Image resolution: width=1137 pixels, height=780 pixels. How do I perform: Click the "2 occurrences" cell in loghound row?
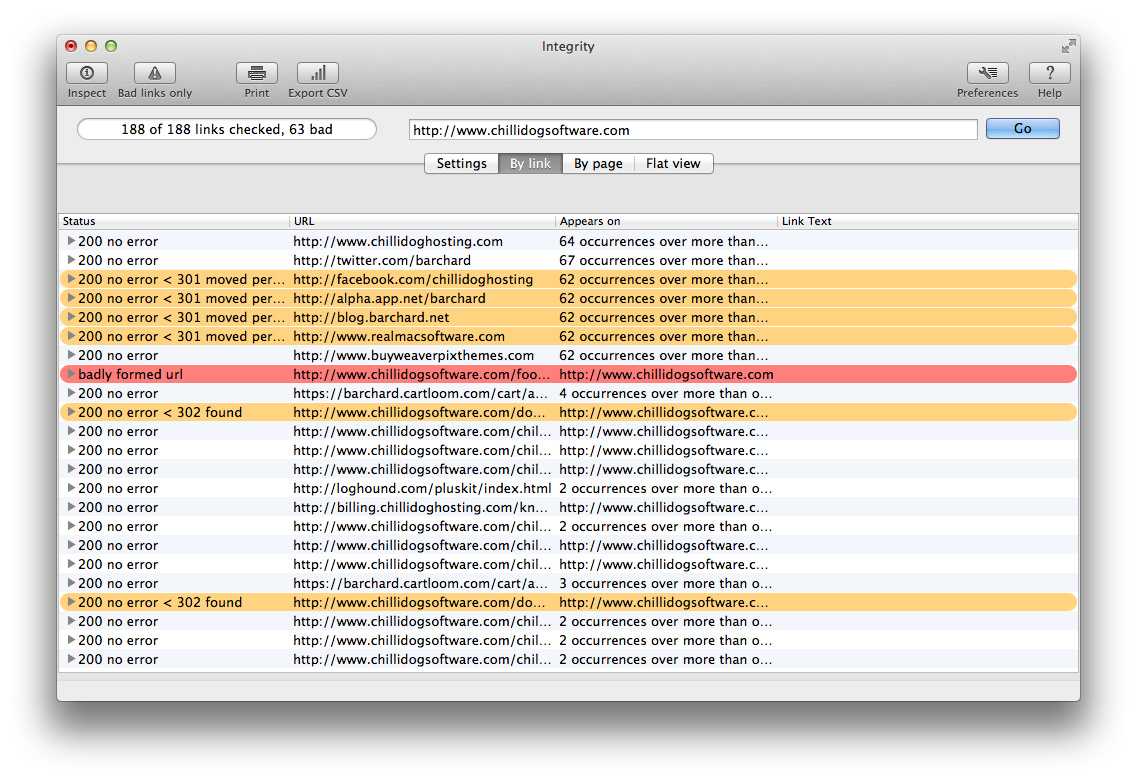pos(666,489)
